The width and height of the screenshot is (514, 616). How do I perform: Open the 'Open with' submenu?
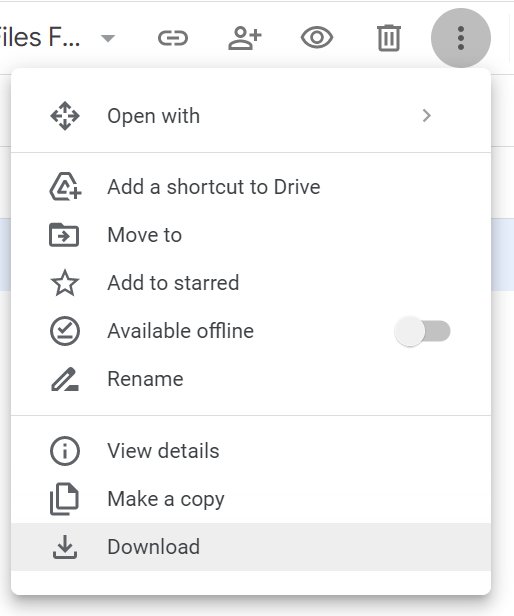(251, 116)
